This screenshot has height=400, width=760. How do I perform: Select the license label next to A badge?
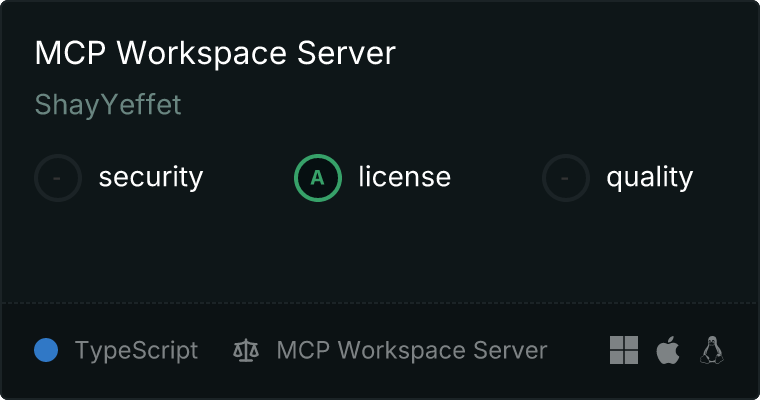click(404, 178)
